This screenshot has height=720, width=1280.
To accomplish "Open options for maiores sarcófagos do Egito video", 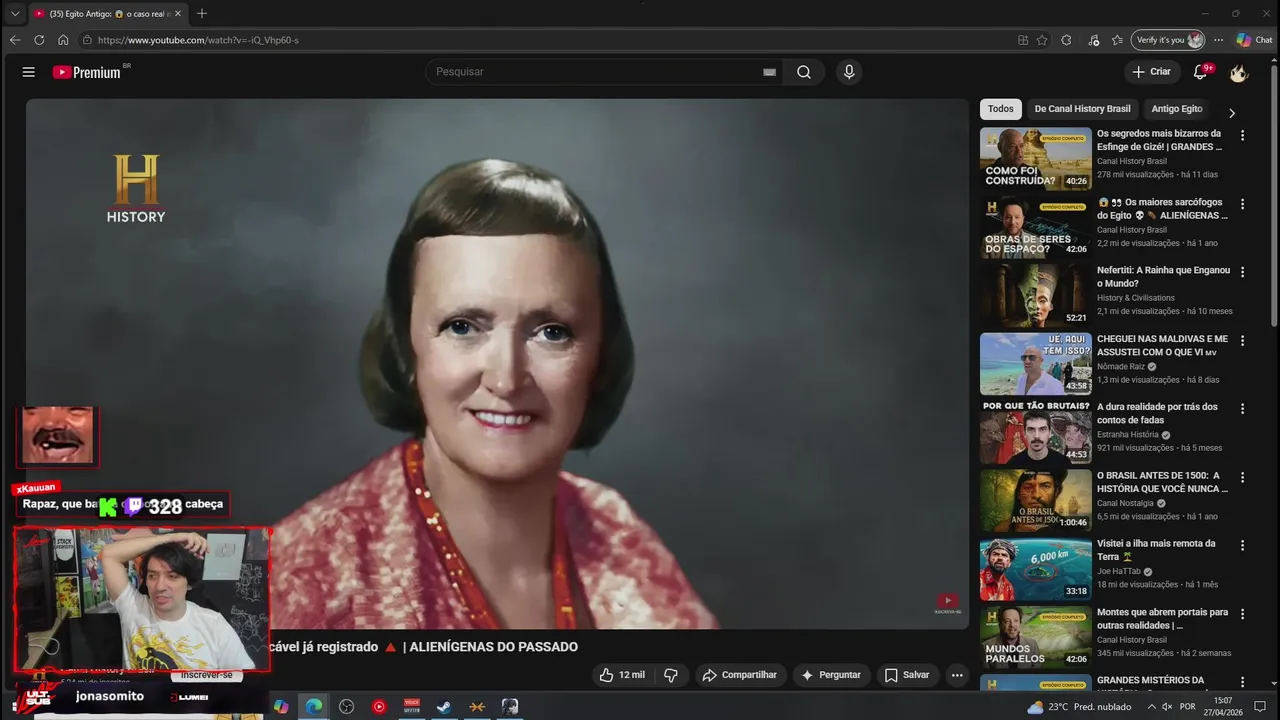I will [x=1243, y=204].
